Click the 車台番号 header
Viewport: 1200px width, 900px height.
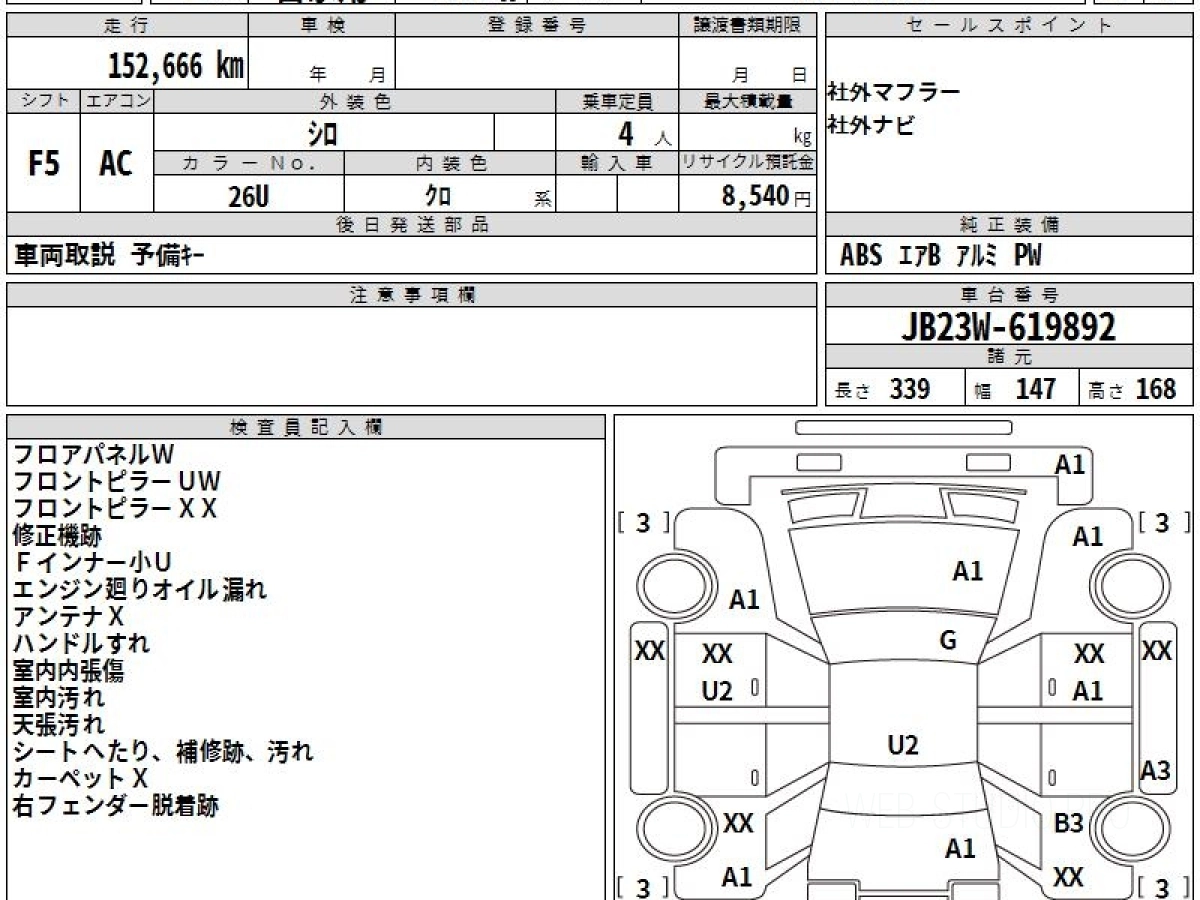point(1009,295)
